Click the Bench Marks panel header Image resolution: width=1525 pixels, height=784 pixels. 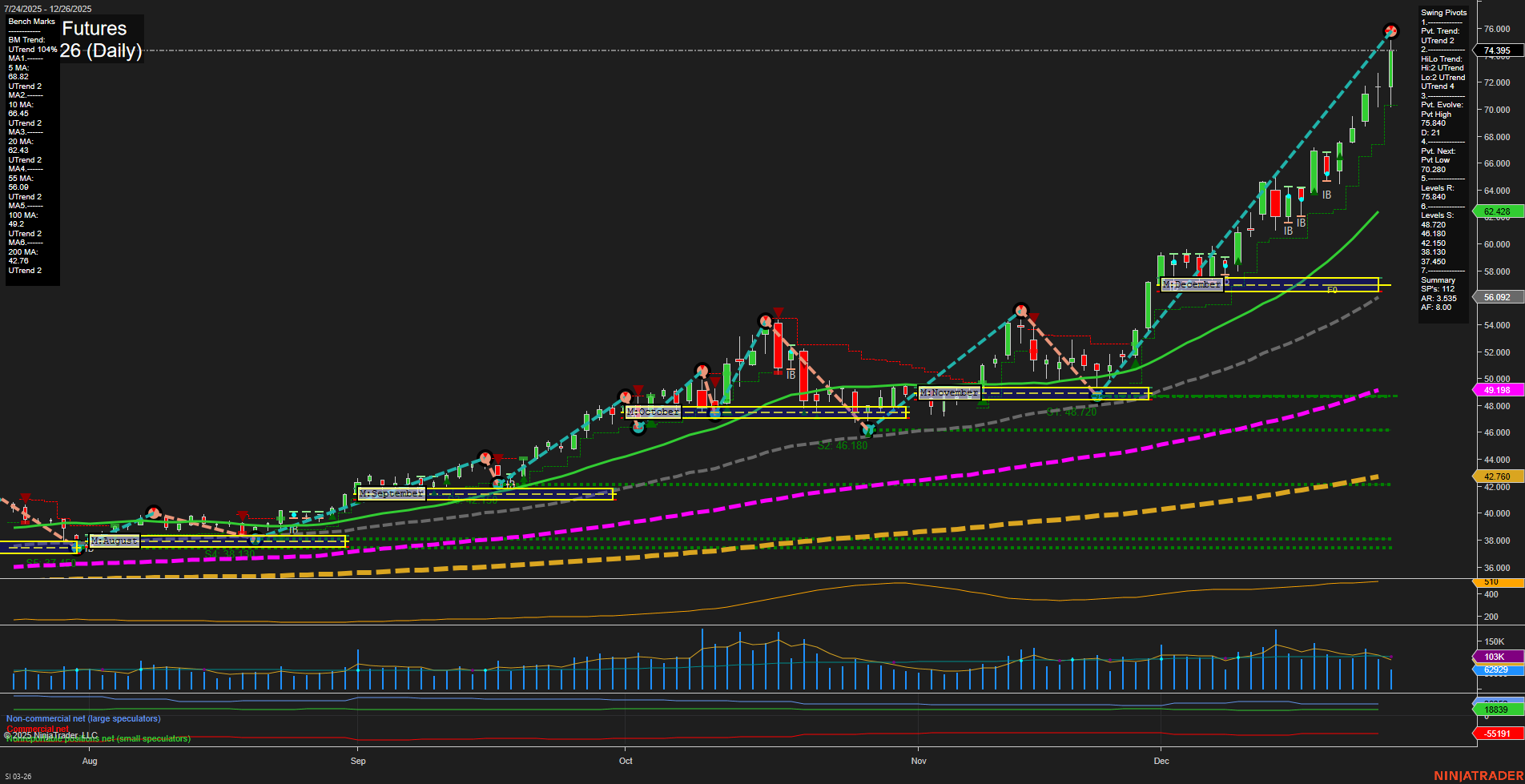pyautogui.click(x=31, y=22)
